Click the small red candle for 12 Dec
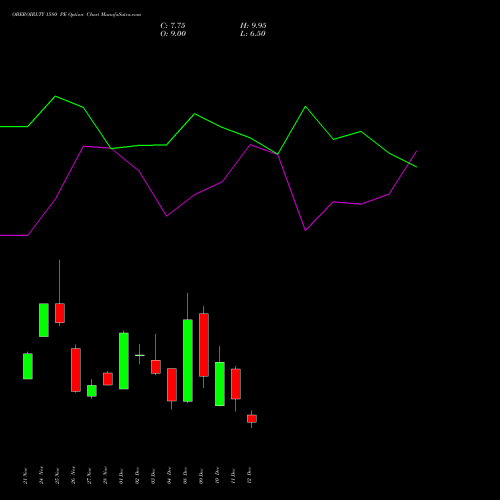The image size is (500, 500). point(252,419)
